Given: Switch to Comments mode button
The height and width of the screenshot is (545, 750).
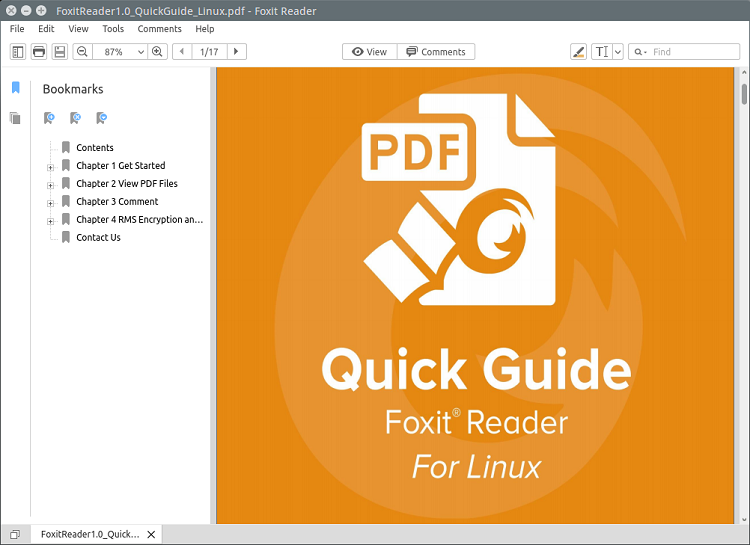Looking at the screenshot, I should pyautogui.click(x=436, y=51).
